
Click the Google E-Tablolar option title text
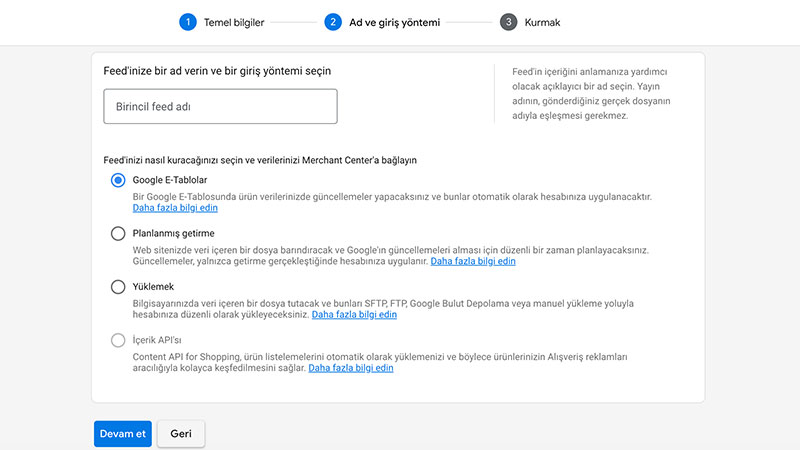pyautogui.click(x=170, y=181)
